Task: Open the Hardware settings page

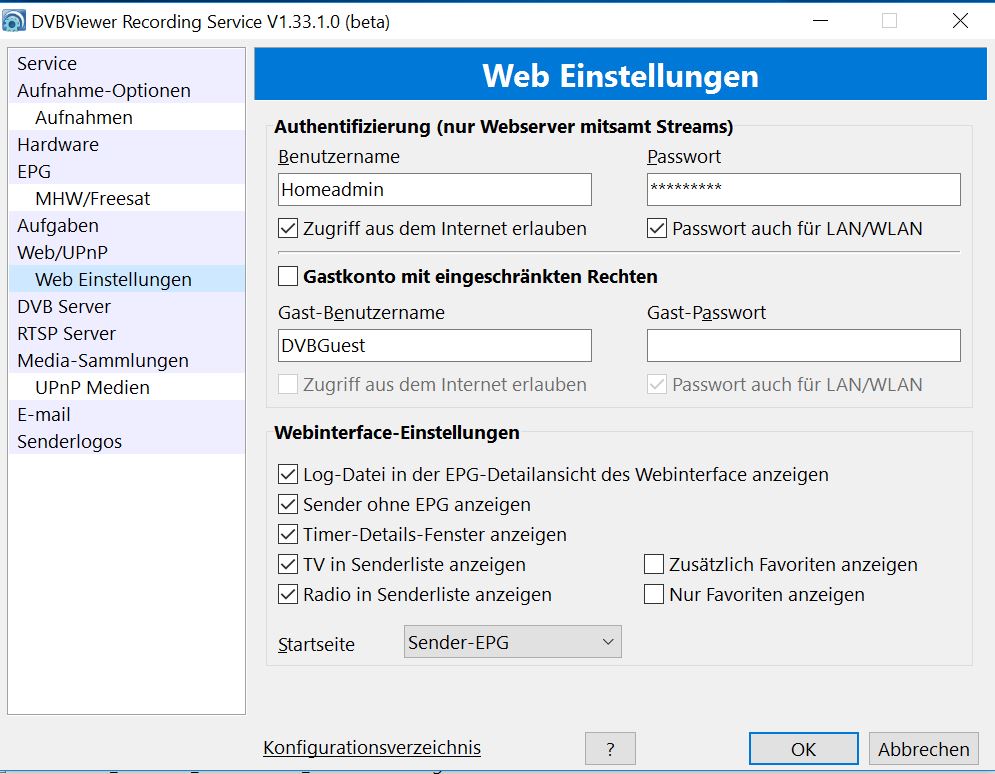Action: (x=127, y=145)
